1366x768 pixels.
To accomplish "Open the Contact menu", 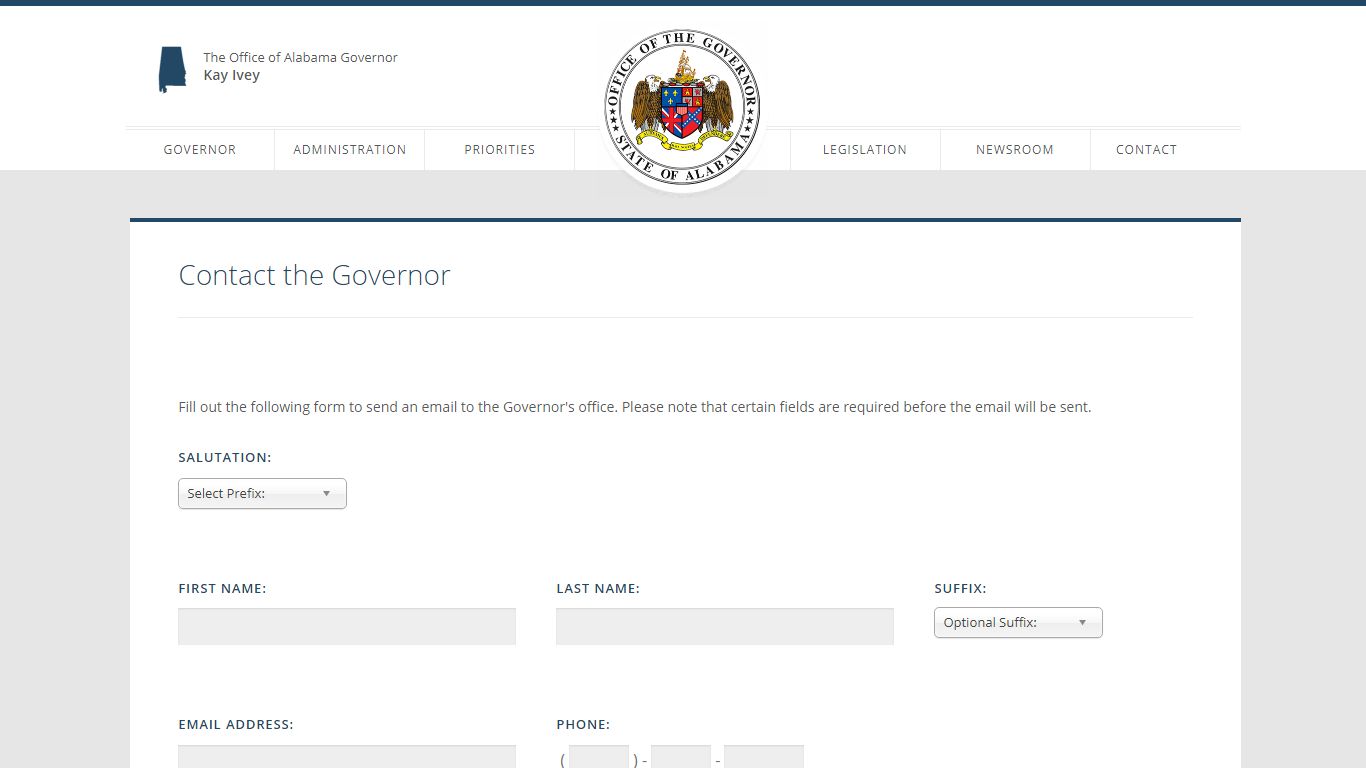I will (x=1146, y=150).
